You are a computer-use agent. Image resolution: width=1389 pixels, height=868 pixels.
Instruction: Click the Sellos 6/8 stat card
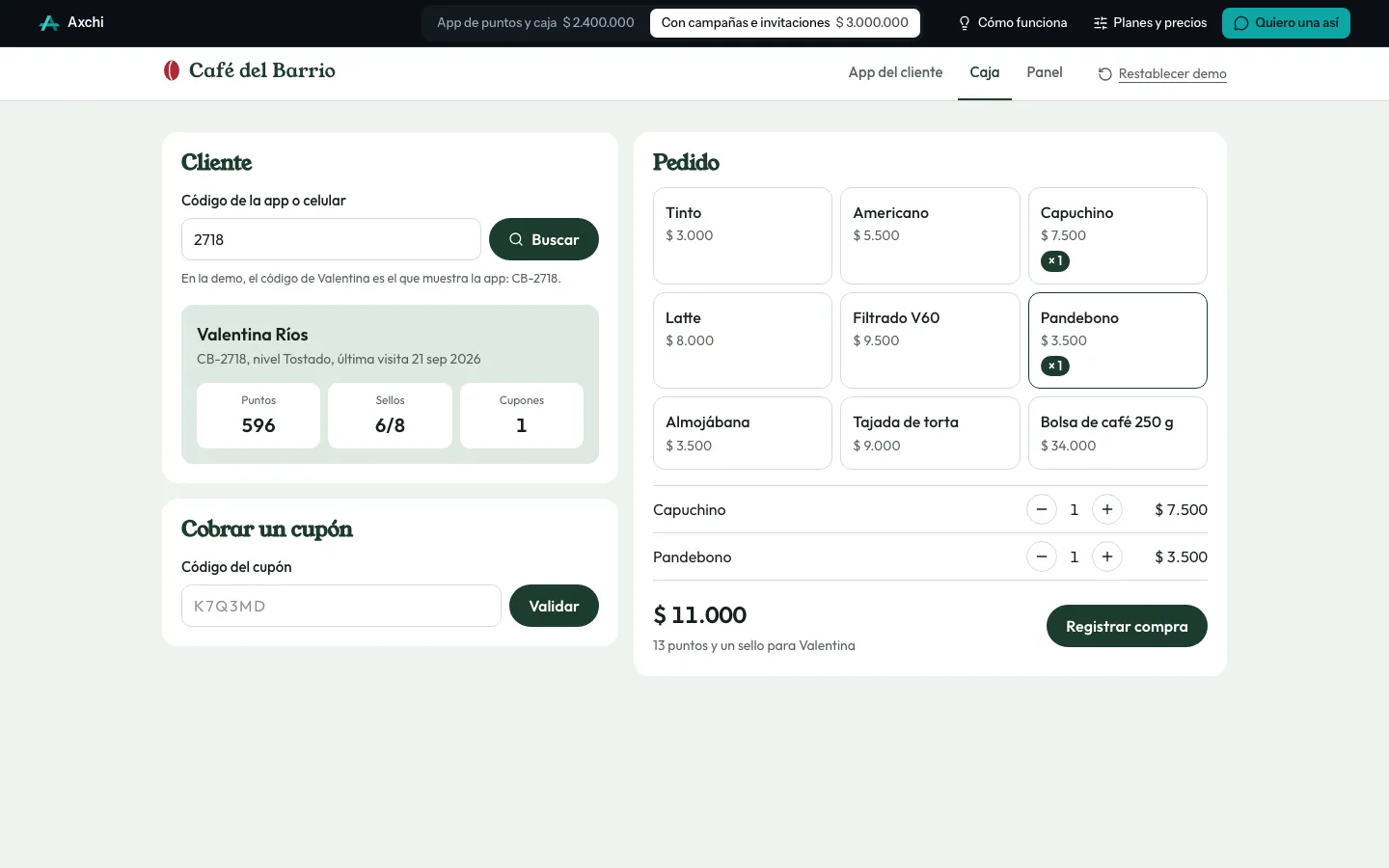click(390, 416)
